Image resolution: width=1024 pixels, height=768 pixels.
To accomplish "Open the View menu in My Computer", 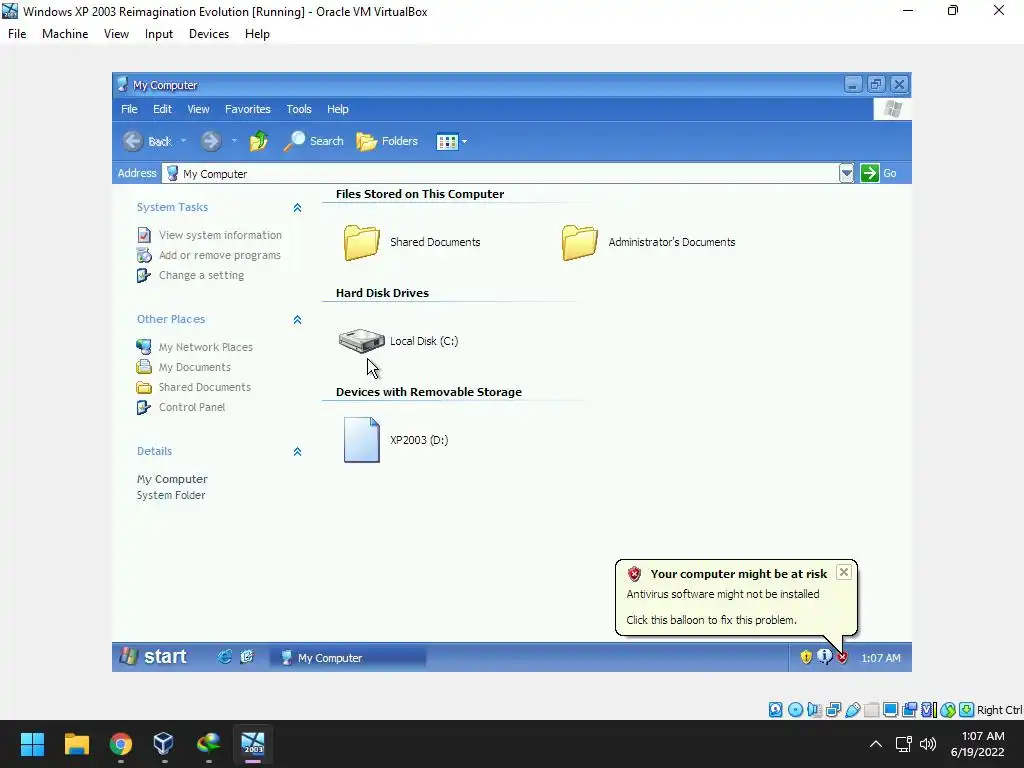I will point(198,109).
